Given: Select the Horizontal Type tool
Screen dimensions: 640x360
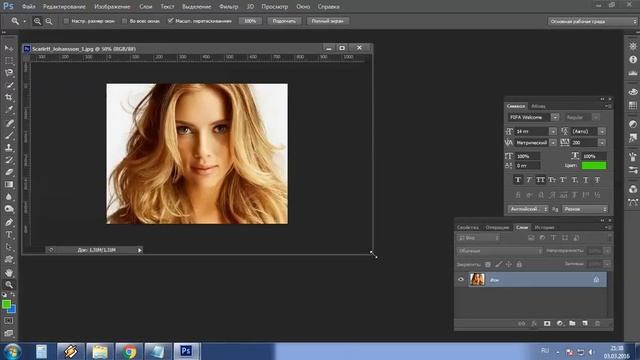Looking at the screenshot, I should point(9,235).
